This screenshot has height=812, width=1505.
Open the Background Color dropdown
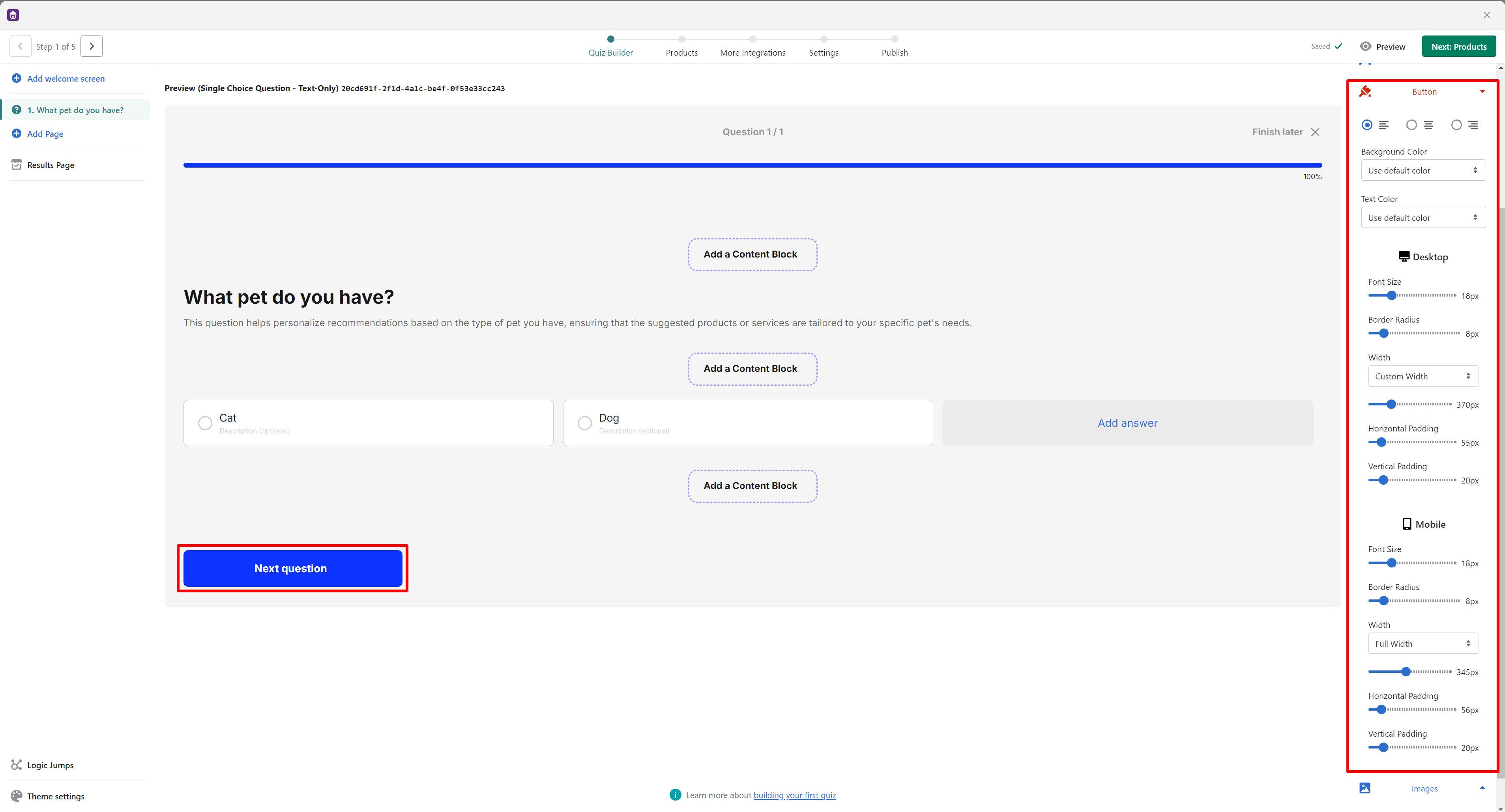[1423, 170]
